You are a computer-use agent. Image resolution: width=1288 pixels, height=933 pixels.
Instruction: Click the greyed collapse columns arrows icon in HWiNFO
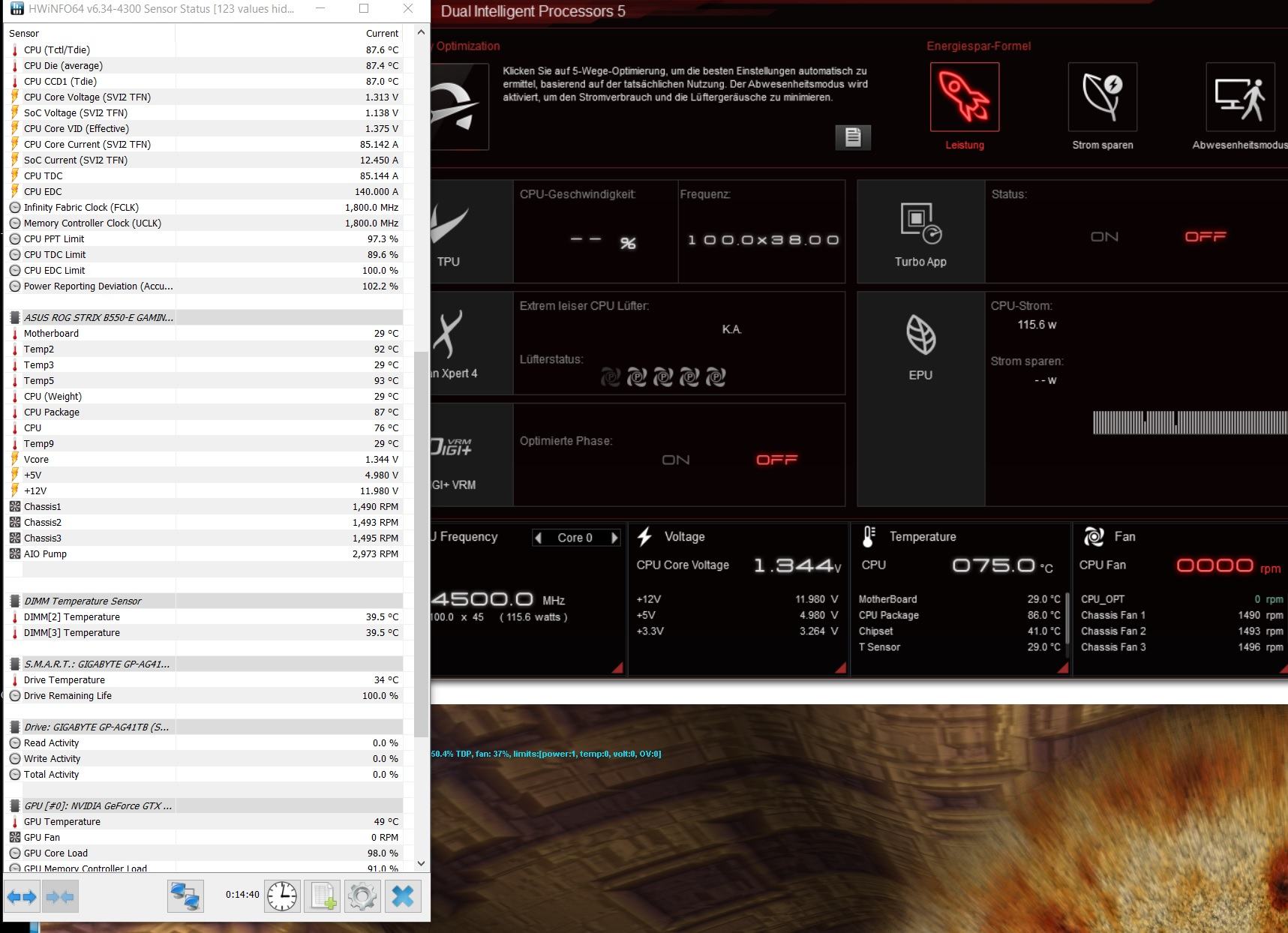point(60,896)
